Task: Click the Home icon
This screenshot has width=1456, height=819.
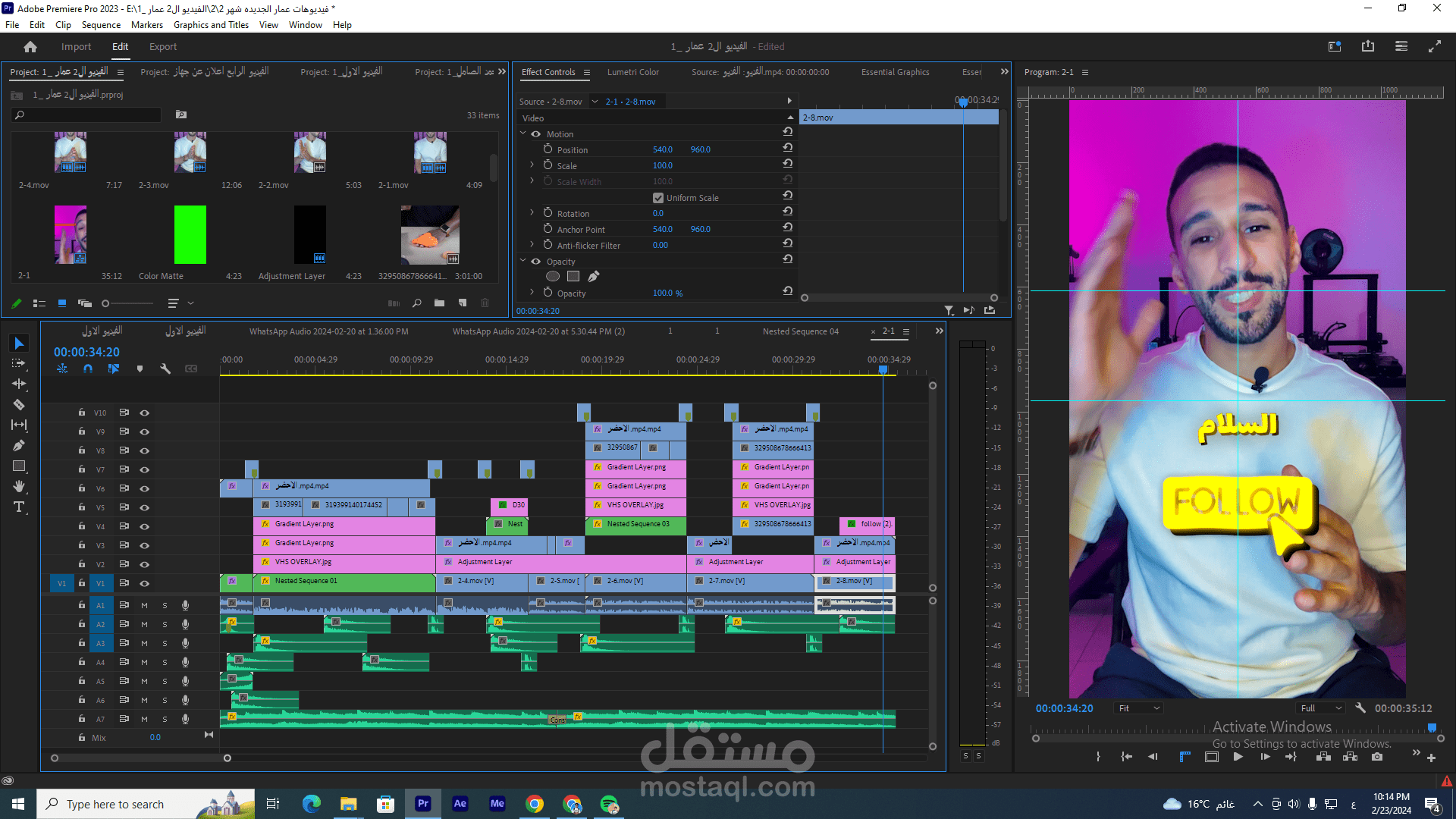Action: click(30, 47)
